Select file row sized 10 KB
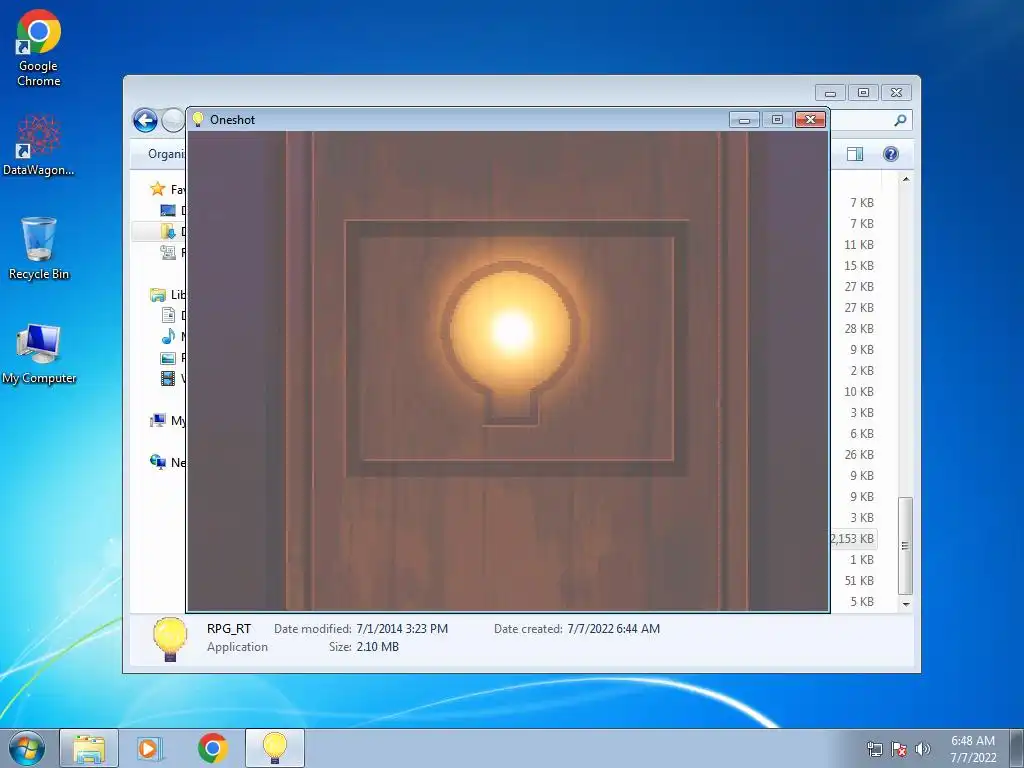The image size is (1024, 768). 859,392
